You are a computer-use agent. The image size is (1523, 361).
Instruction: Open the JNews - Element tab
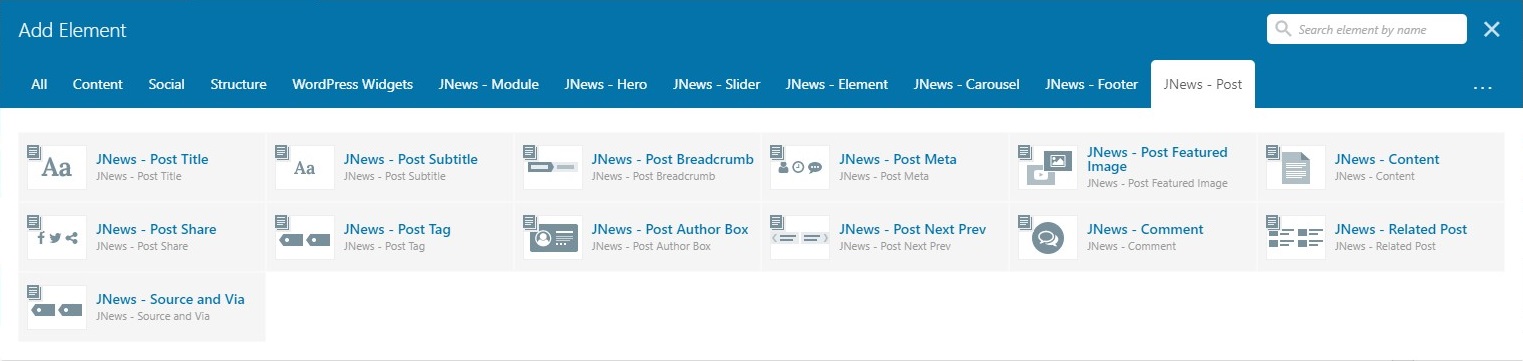[x=837, y=84]
